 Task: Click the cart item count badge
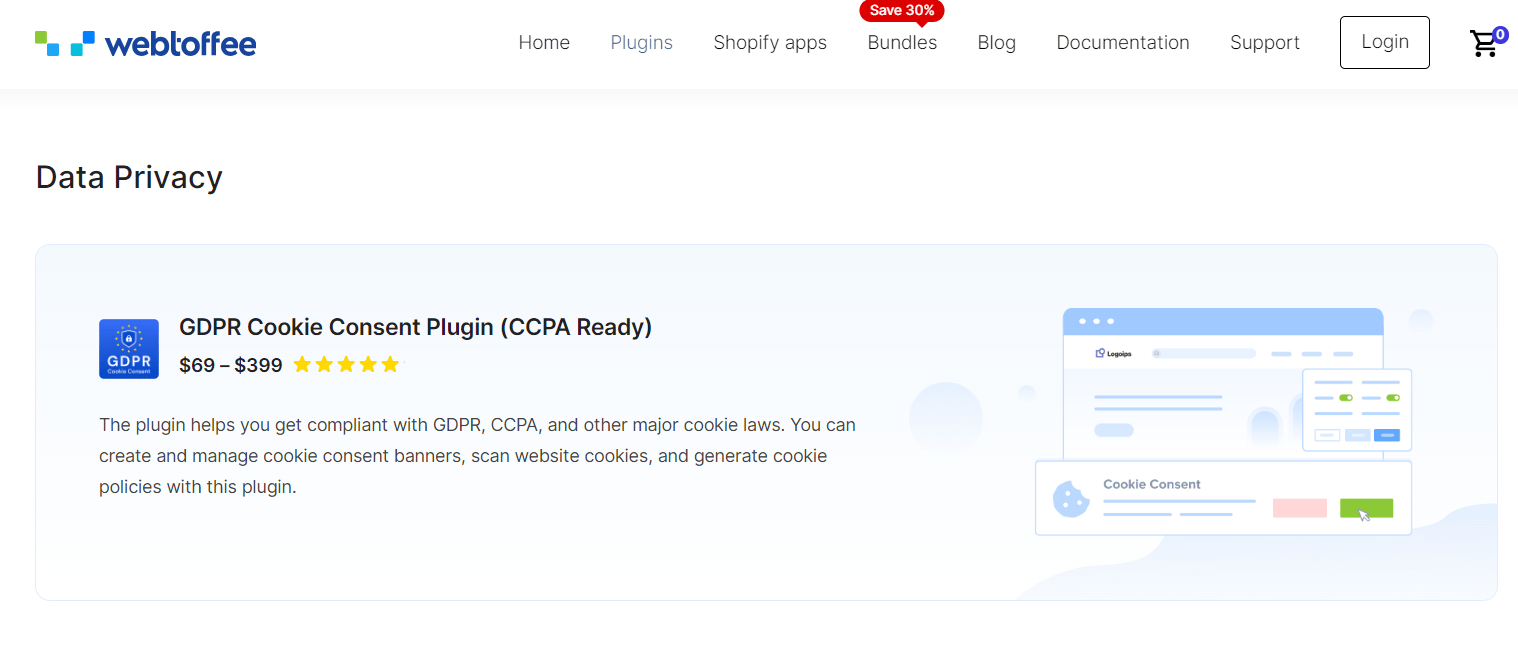pos(1500,34)
